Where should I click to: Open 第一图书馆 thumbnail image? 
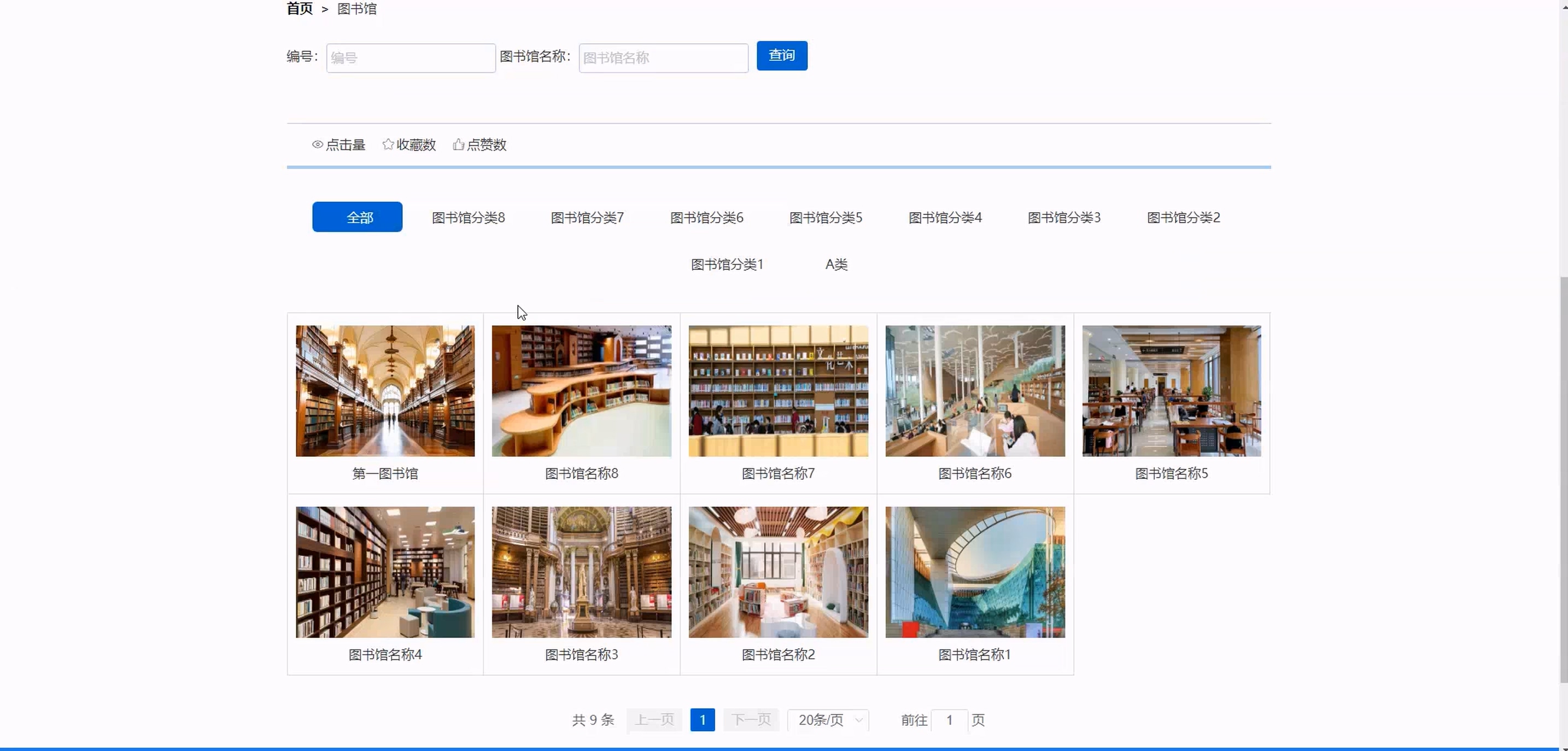point(385,391)
